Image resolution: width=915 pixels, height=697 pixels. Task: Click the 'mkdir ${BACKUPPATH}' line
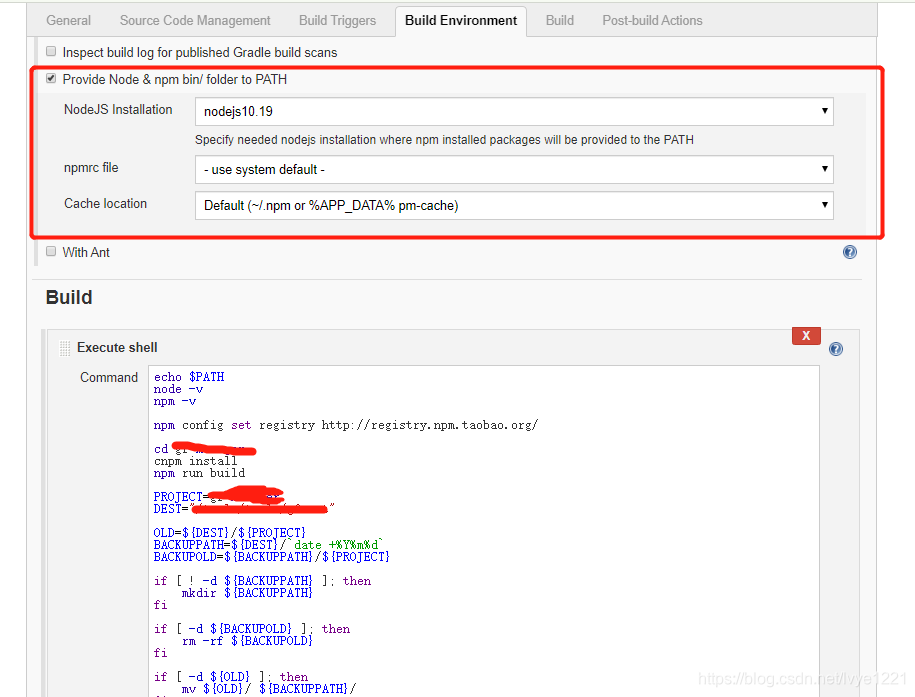click(247, 593)
